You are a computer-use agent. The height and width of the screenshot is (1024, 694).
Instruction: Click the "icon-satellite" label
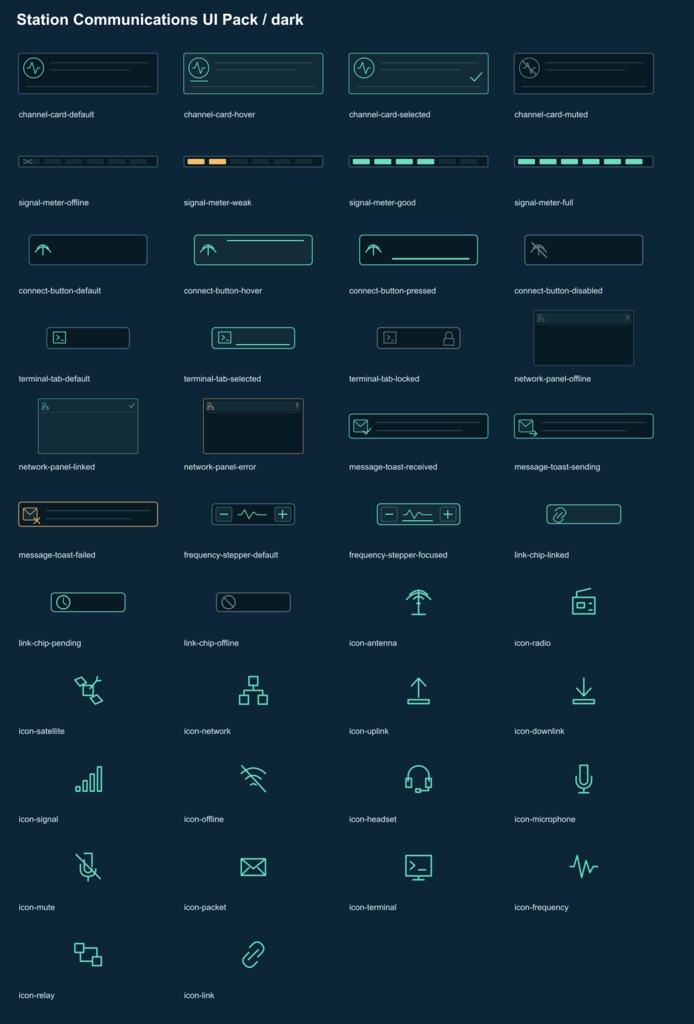42,731
